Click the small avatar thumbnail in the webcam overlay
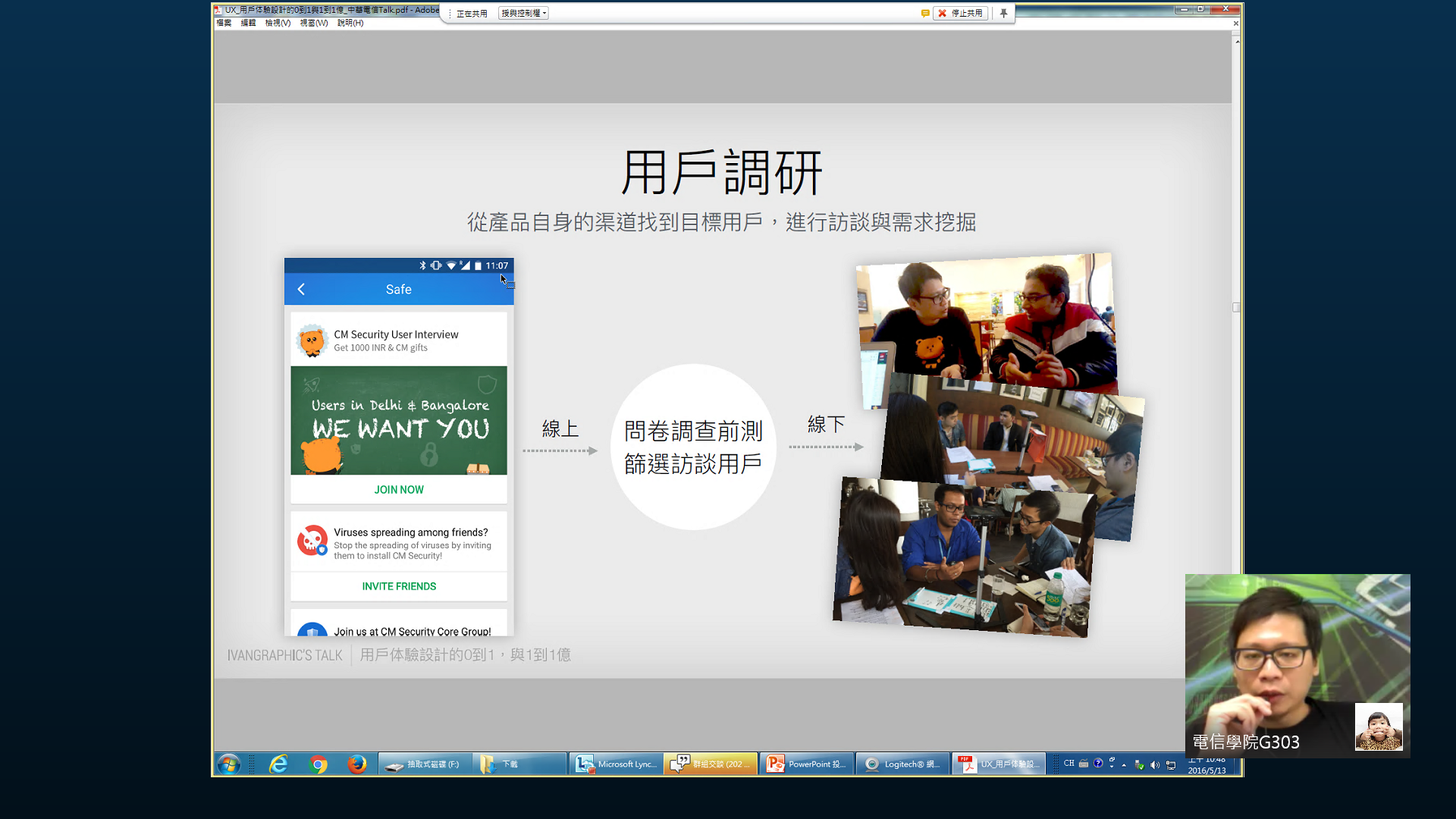Viewport: 1456px width, 819px height. [1378, 726]
